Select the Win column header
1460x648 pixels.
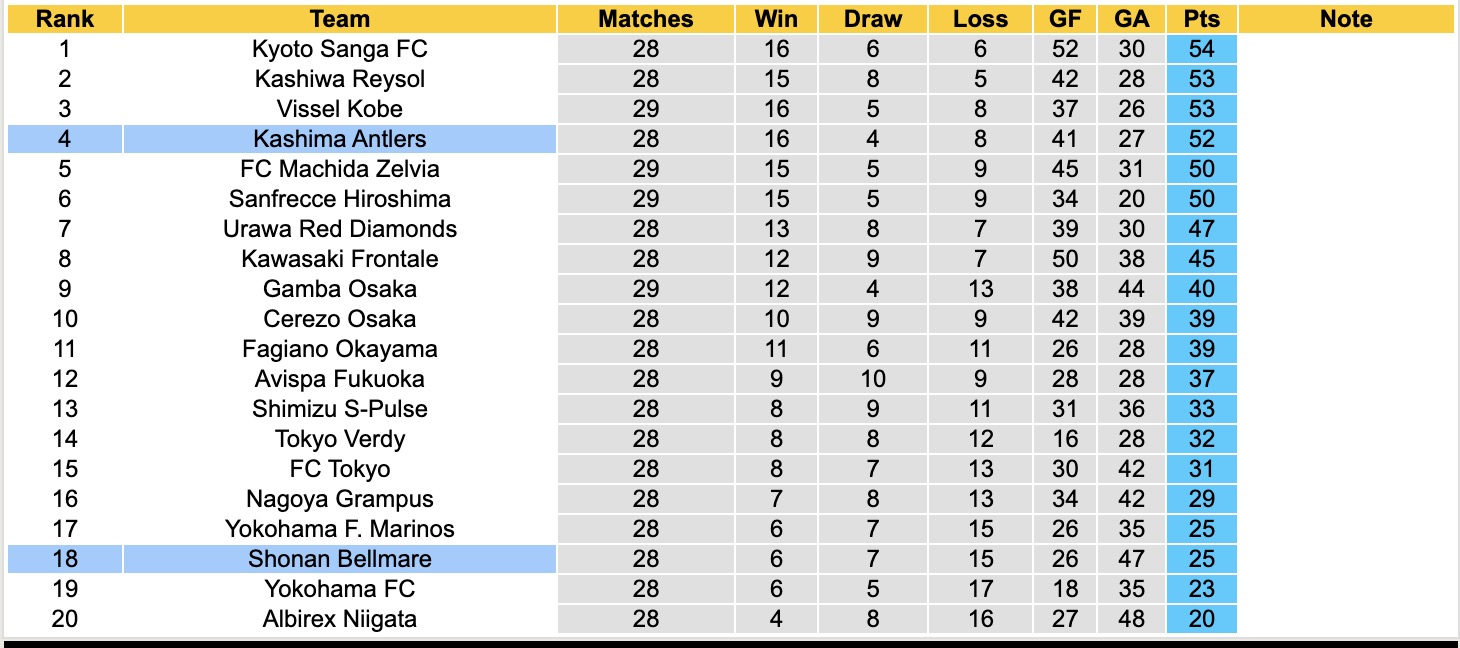click(776, 19)
